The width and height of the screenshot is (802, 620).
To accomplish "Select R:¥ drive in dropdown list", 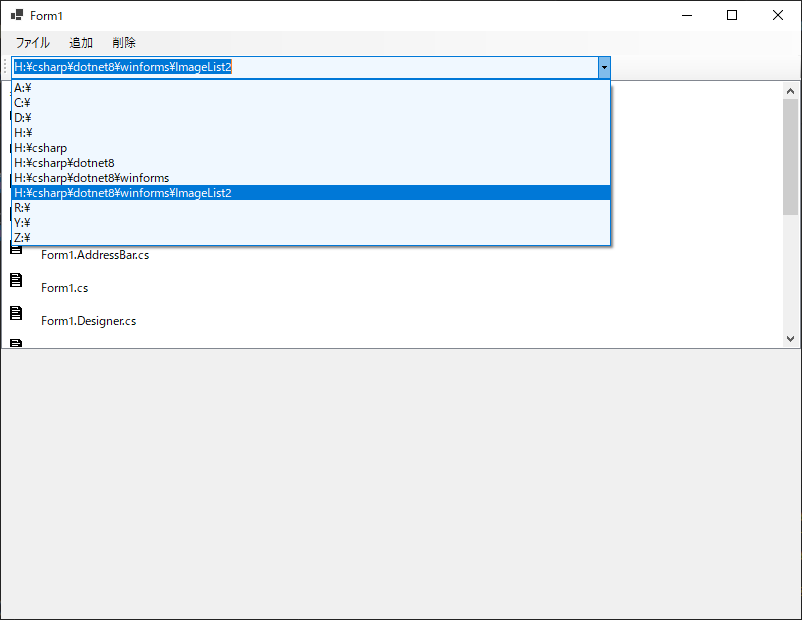I will (311, 208).
